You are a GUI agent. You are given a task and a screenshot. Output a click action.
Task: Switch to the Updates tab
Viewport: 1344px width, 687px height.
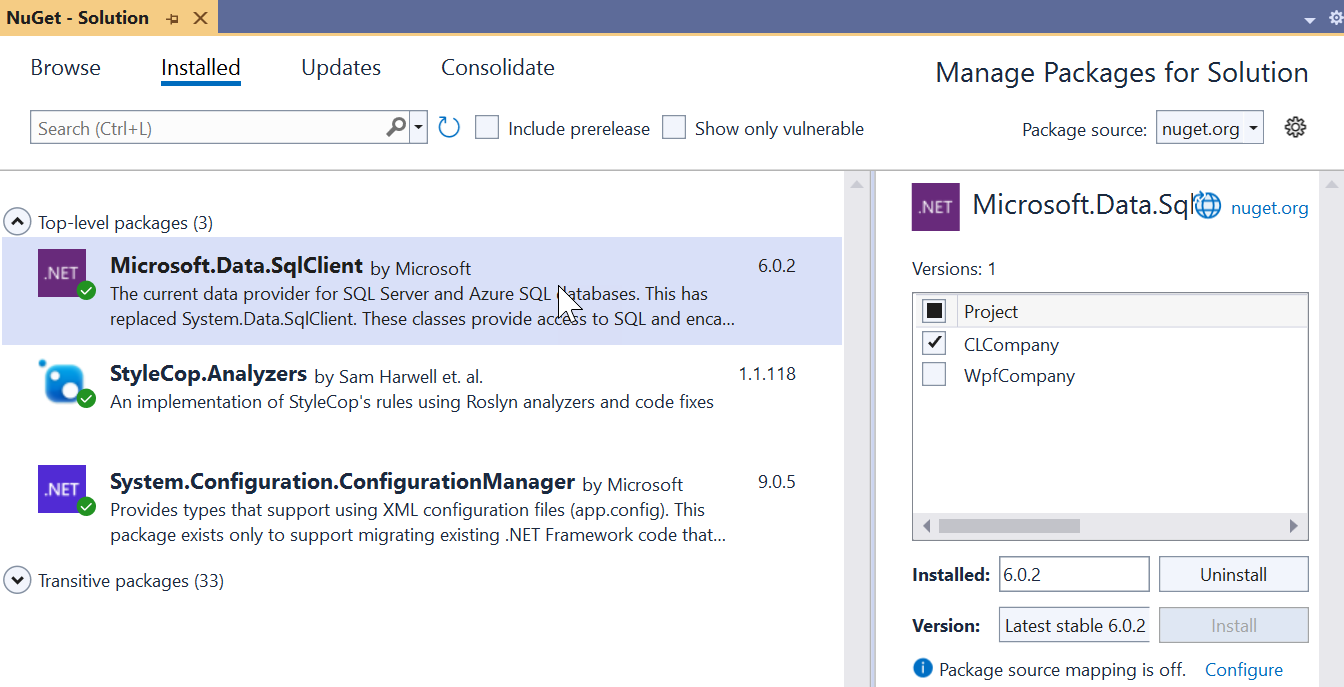click(341, 68)
